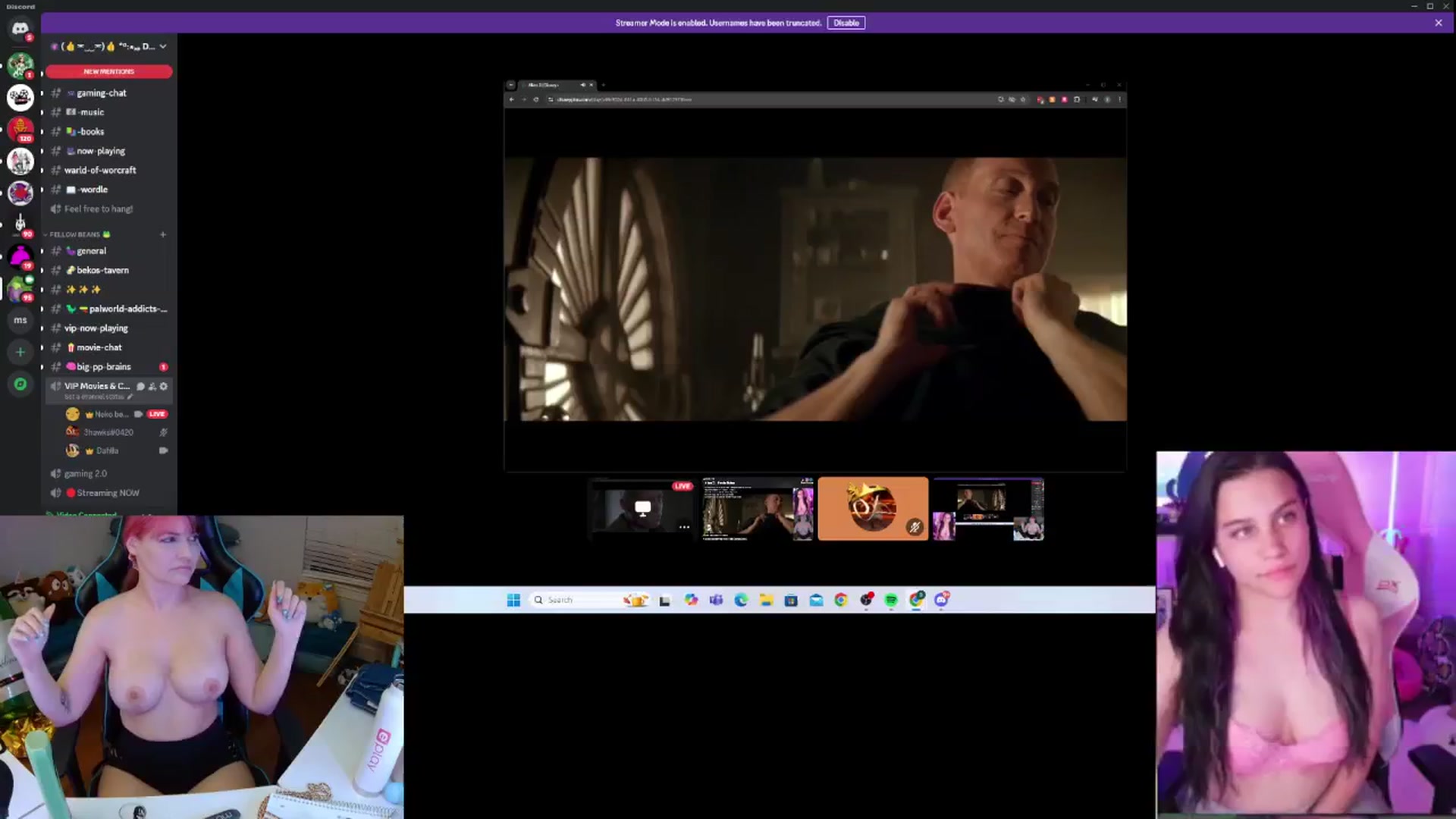Bookmark the page with star icon in streamed browser
Image resolution: width=1456 pixels, height=819 pixels.
(x=1023, y=99)
